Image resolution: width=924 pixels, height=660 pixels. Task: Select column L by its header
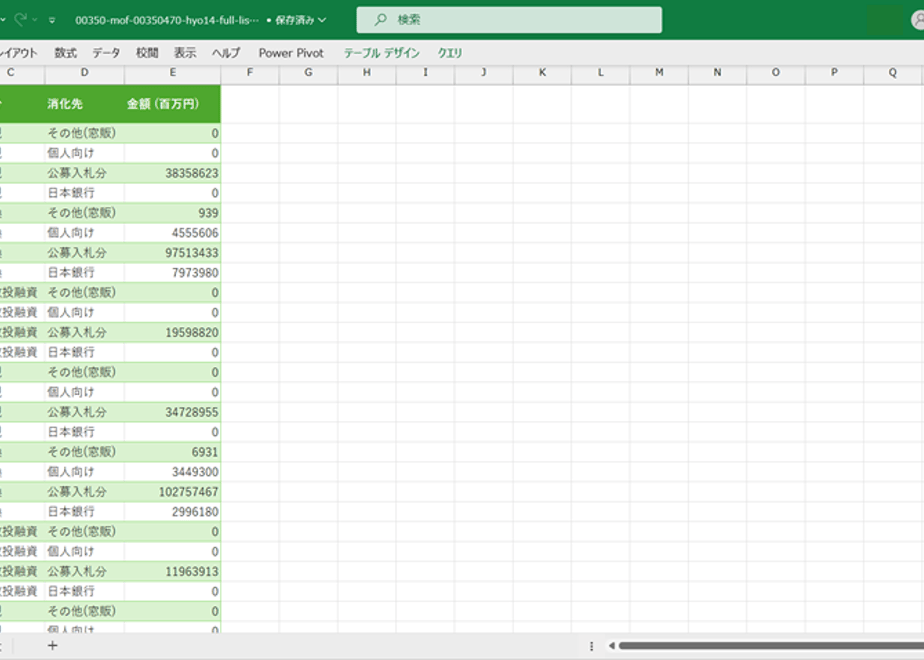point(600,72)
